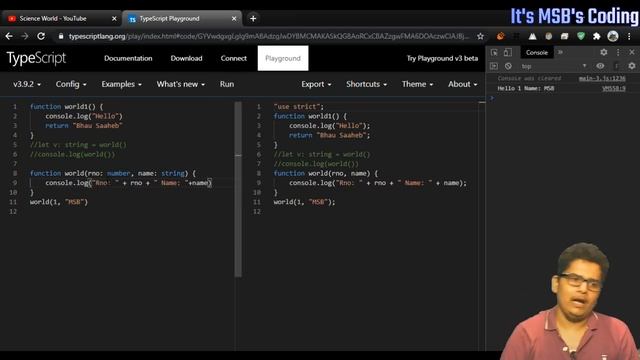Open the green shield extension
640x360 pixels.
point(581,36)
